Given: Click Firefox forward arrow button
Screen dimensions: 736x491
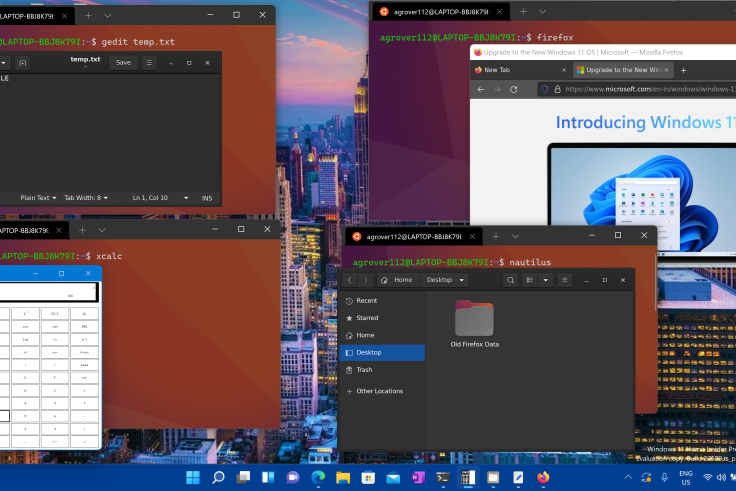Looking at the screenshot, I should coord(497,89).
